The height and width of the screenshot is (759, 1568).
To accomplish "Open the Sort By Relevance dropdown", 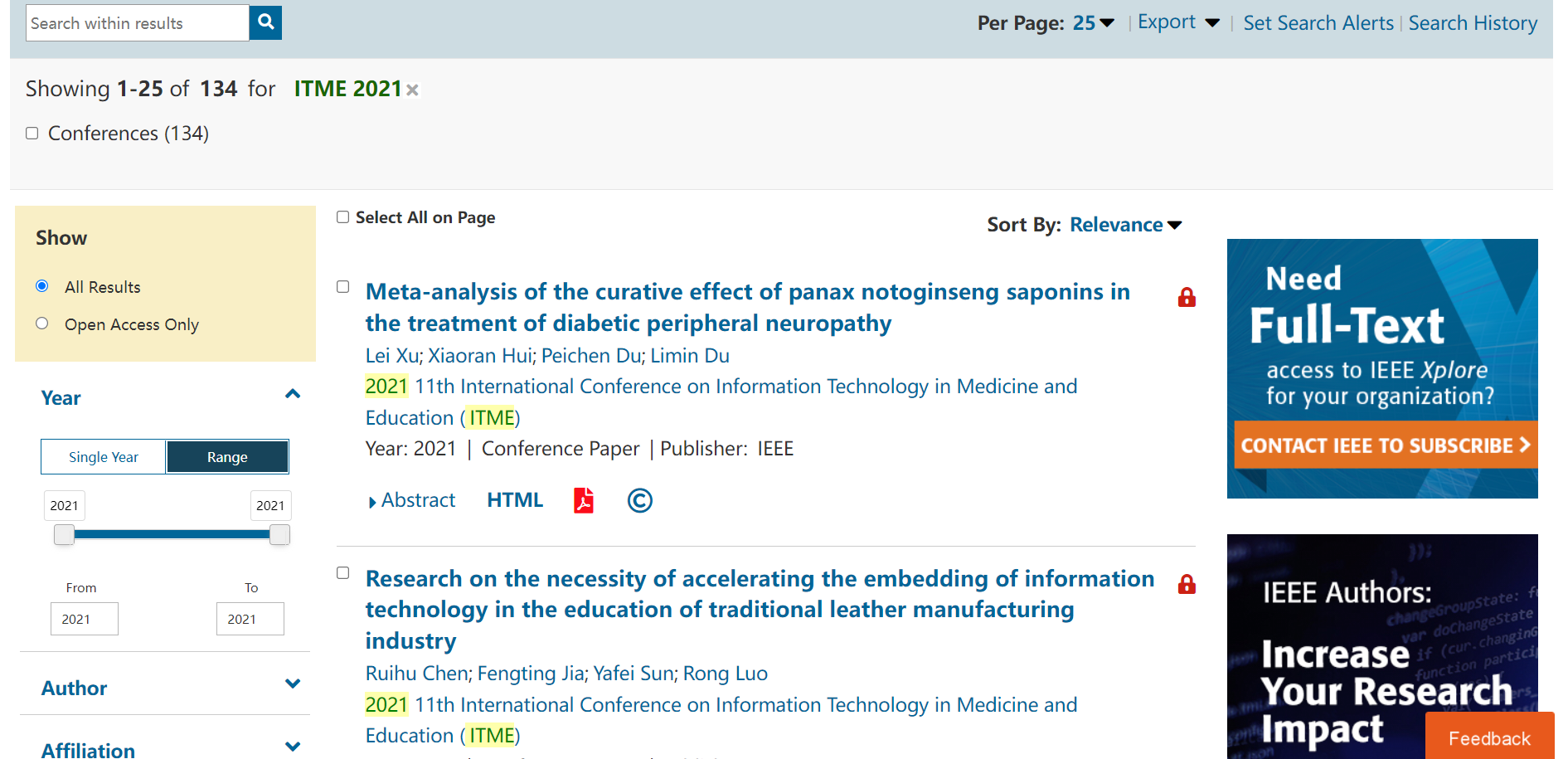I will (x=1125, y=225).
